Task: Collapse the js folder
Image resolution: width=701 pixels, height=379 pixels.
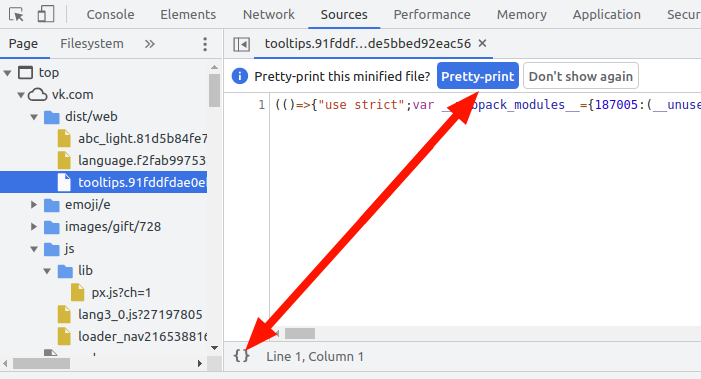Action: pyautogui.click(x=34, y=248)
